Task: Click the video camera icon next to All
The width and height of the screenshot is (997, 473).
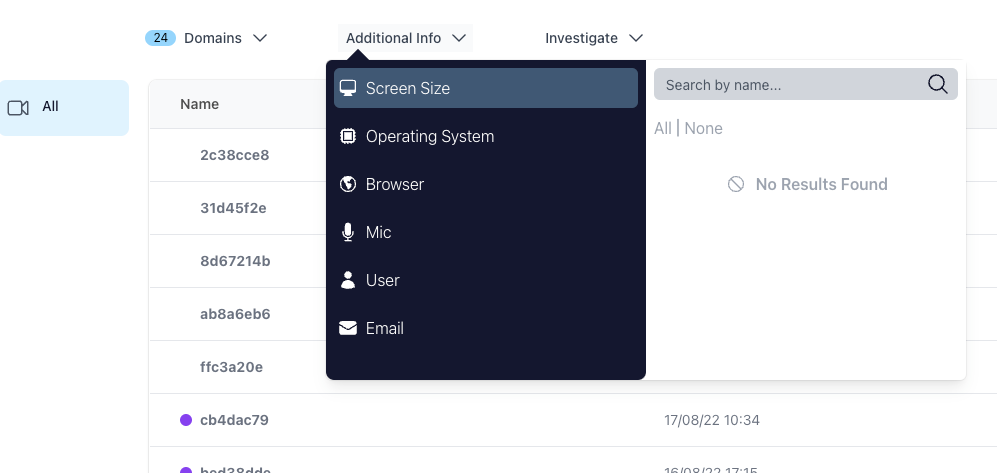Action: point(18,107)
